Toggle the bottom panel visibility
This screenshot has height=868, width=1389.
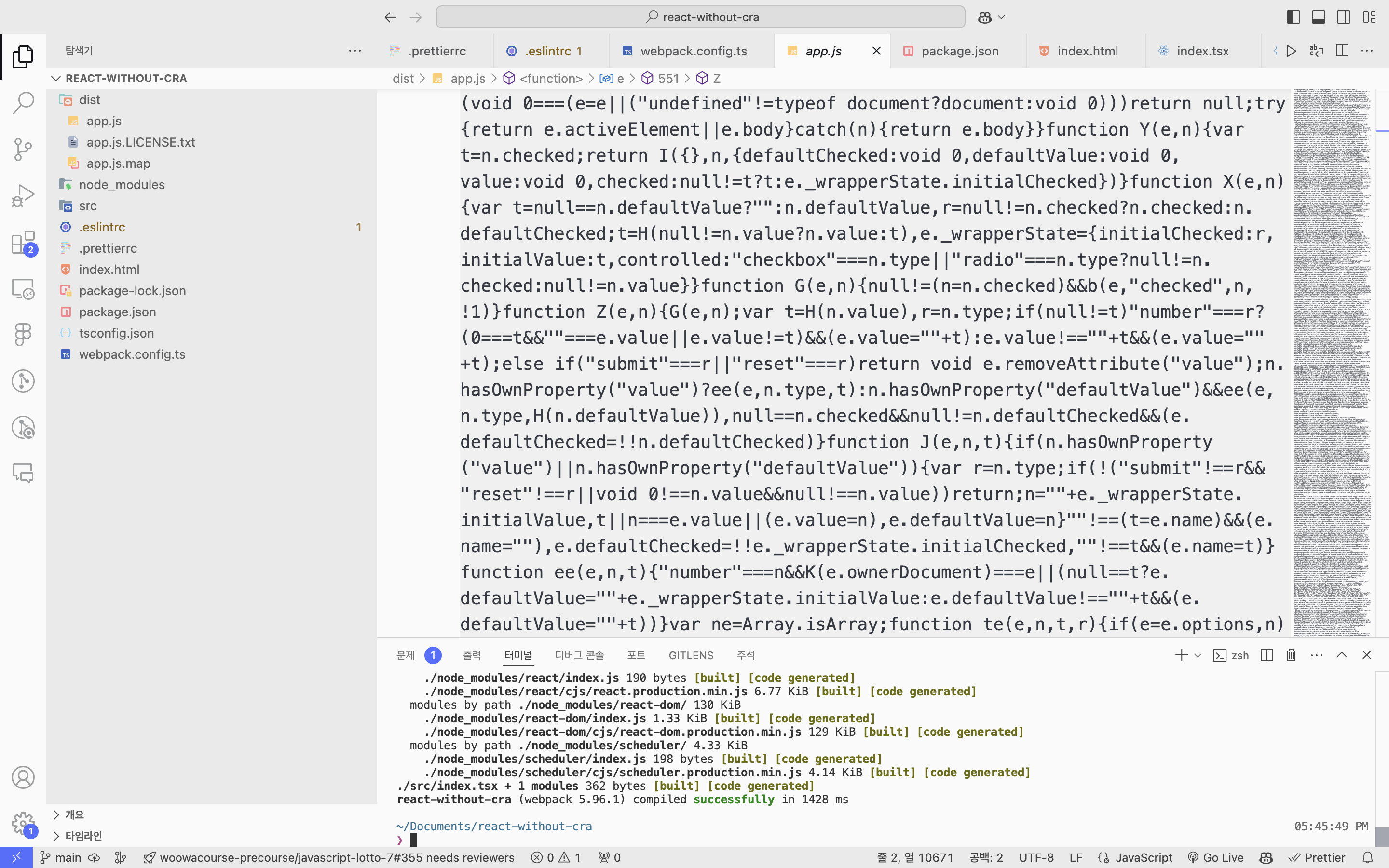1319,17
